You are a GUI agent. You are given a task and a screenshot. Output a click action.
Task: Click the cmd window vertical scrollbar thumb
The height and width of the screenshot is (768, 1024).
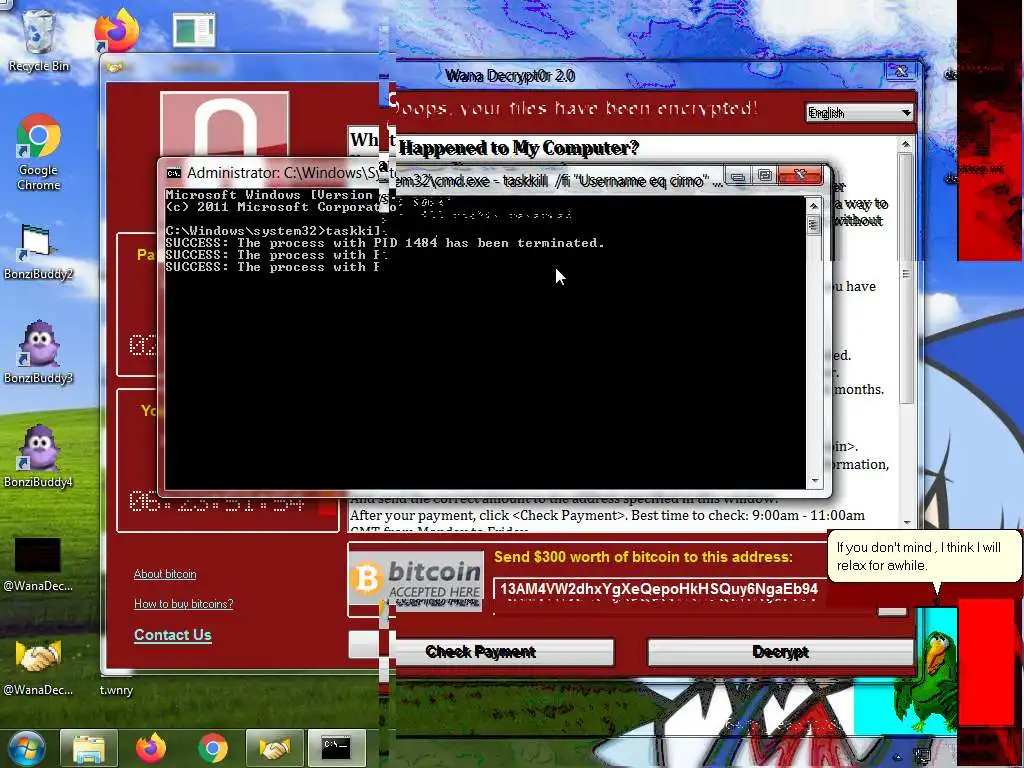point(813,225)
